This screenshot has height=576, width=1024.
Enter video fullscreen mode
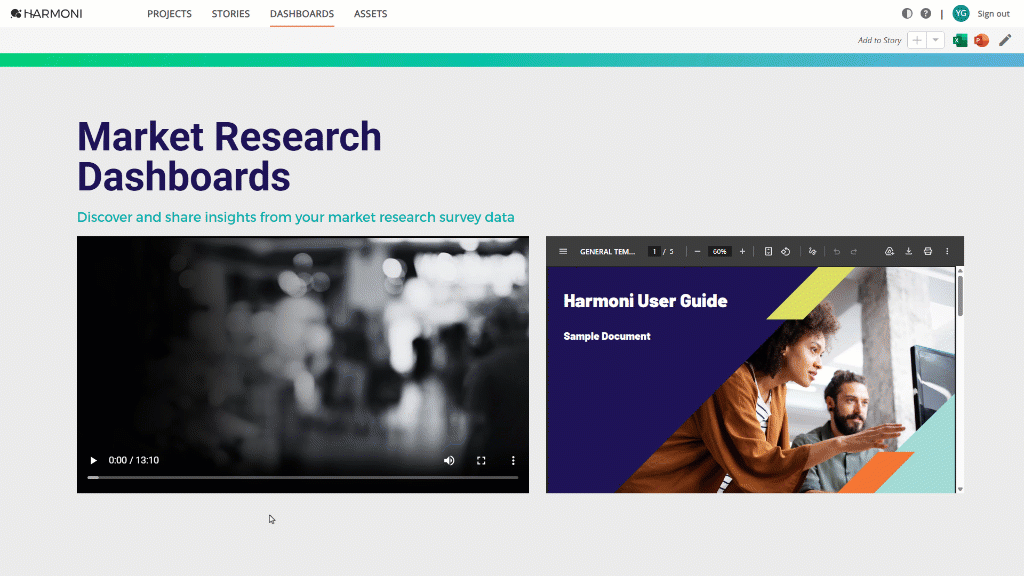(x=481, y=460)
